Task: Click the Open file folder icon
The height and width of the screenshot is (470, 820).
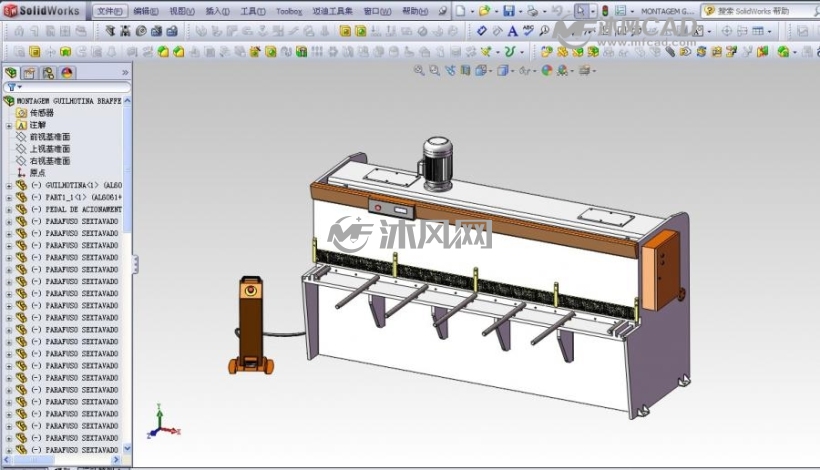Action: 484,10
